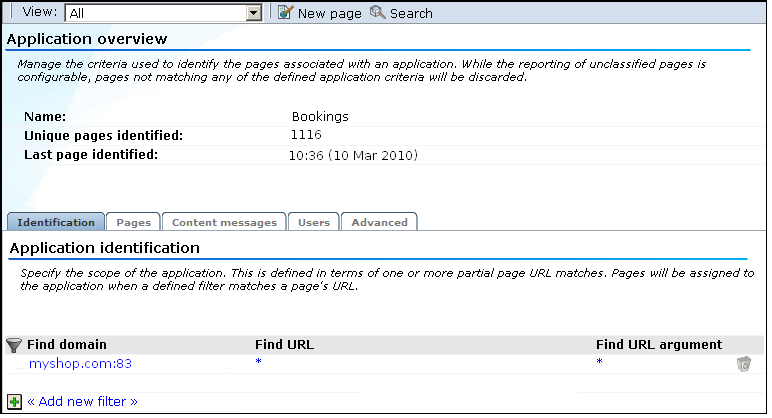The width and height of the screenshot is (772, 418).
Task: Click the funnel filter icon beside Find domain
Action: 14,345
